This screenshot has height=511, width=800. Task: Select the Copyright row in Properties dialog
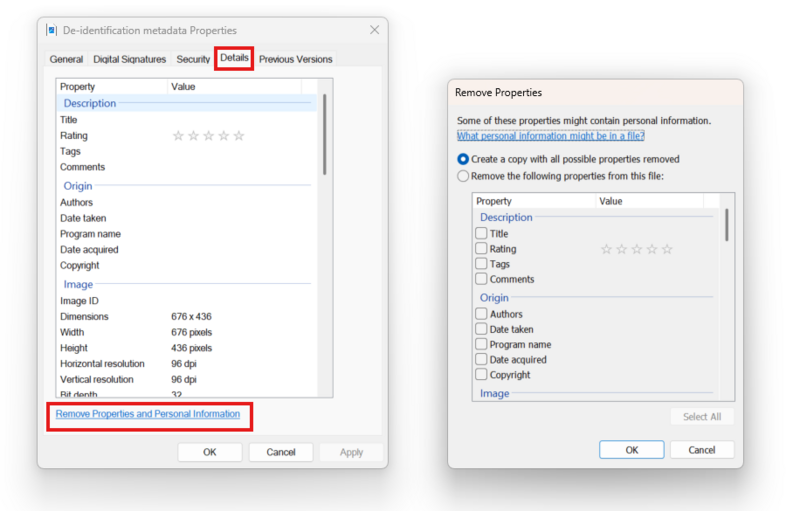[186, 266]
